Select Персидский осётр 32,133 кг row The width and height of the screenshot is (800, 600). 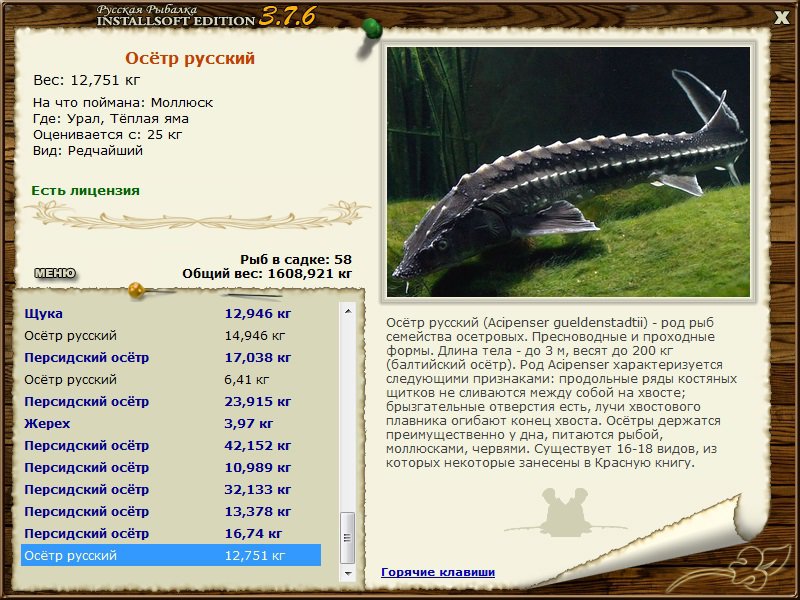pos(171,489)
